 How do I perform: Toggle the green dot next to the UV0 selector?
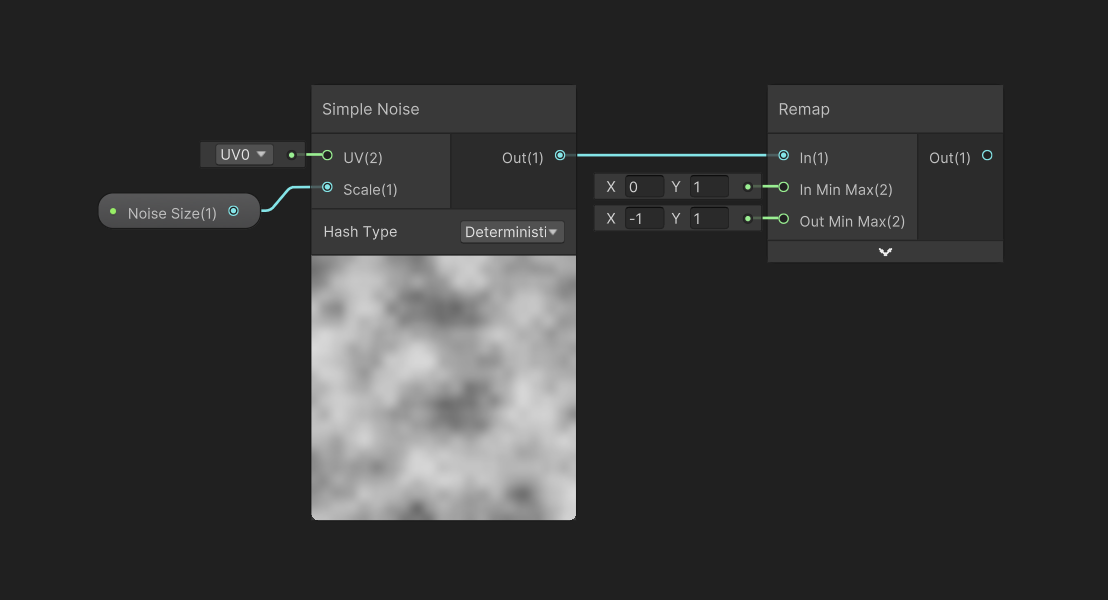[x=291, y=155]
